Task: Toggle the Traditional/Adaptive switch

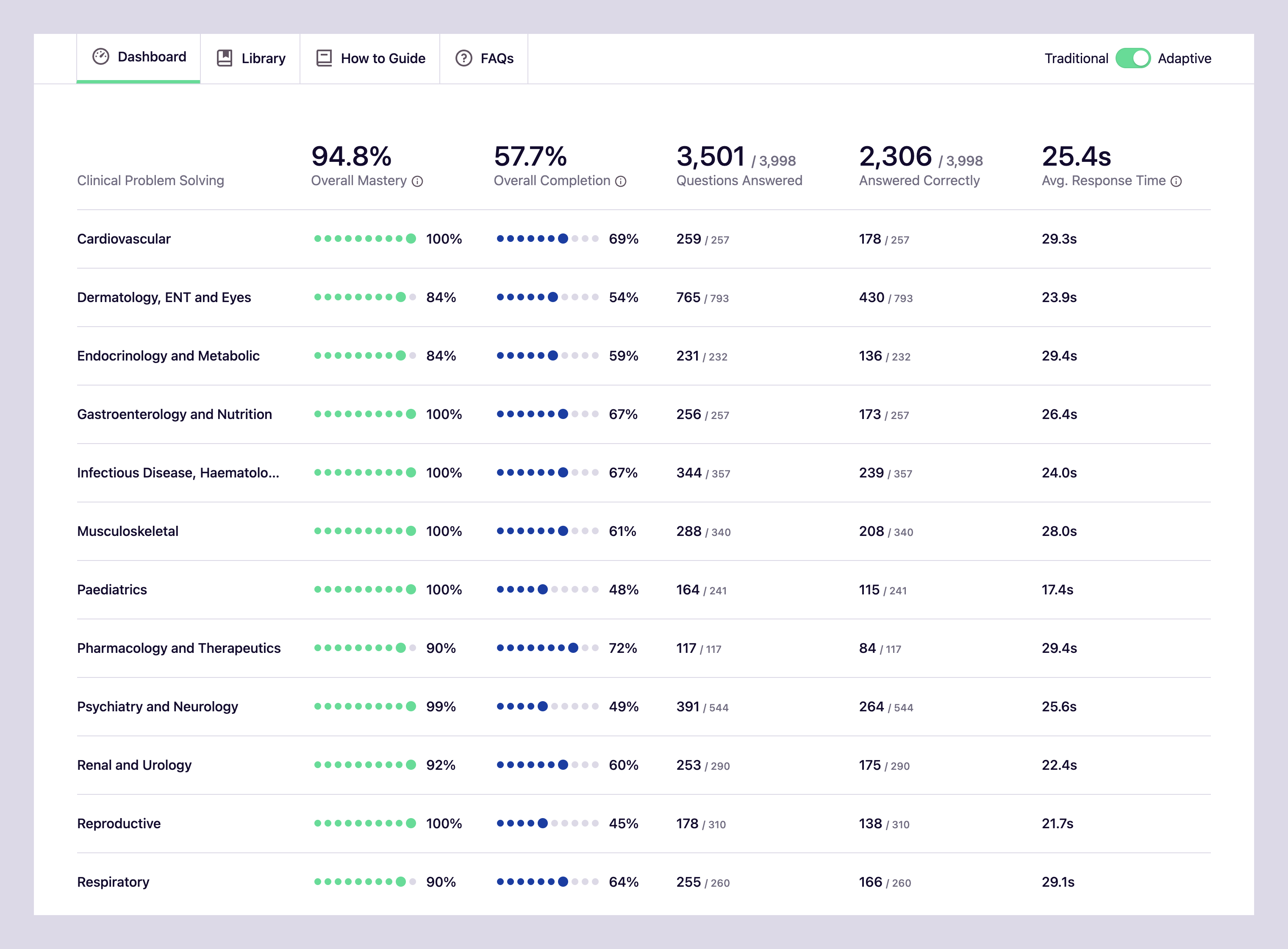Action: point(1133,58)
